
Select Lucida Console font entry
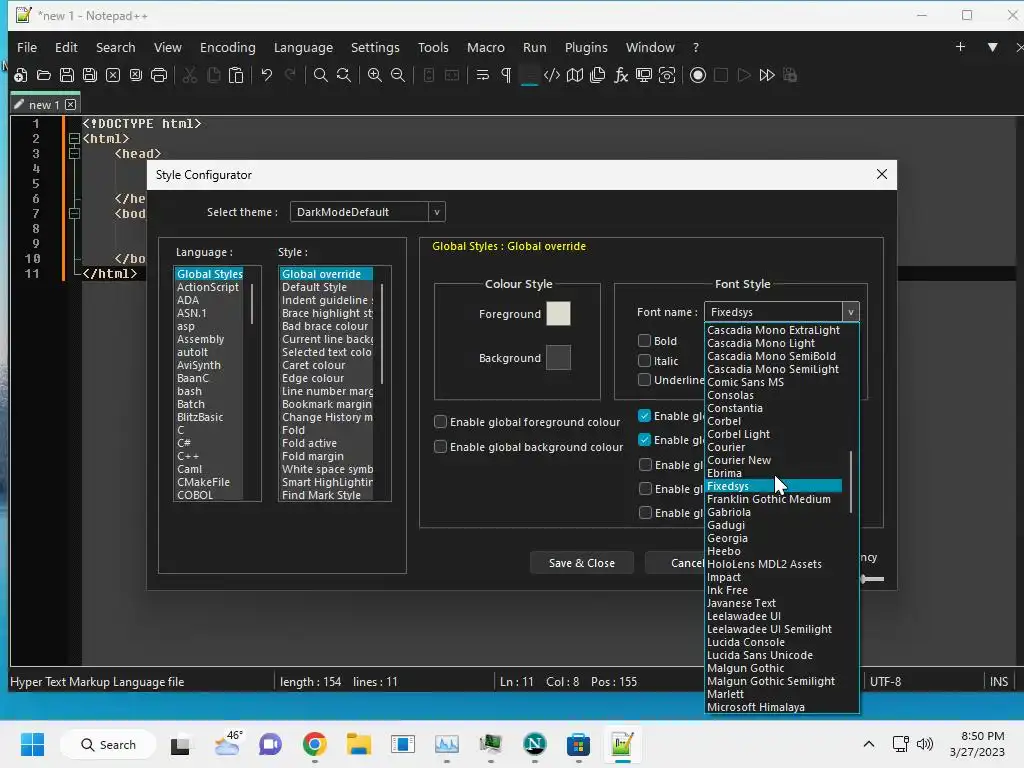pyautogui.click(x=746, y=642)
